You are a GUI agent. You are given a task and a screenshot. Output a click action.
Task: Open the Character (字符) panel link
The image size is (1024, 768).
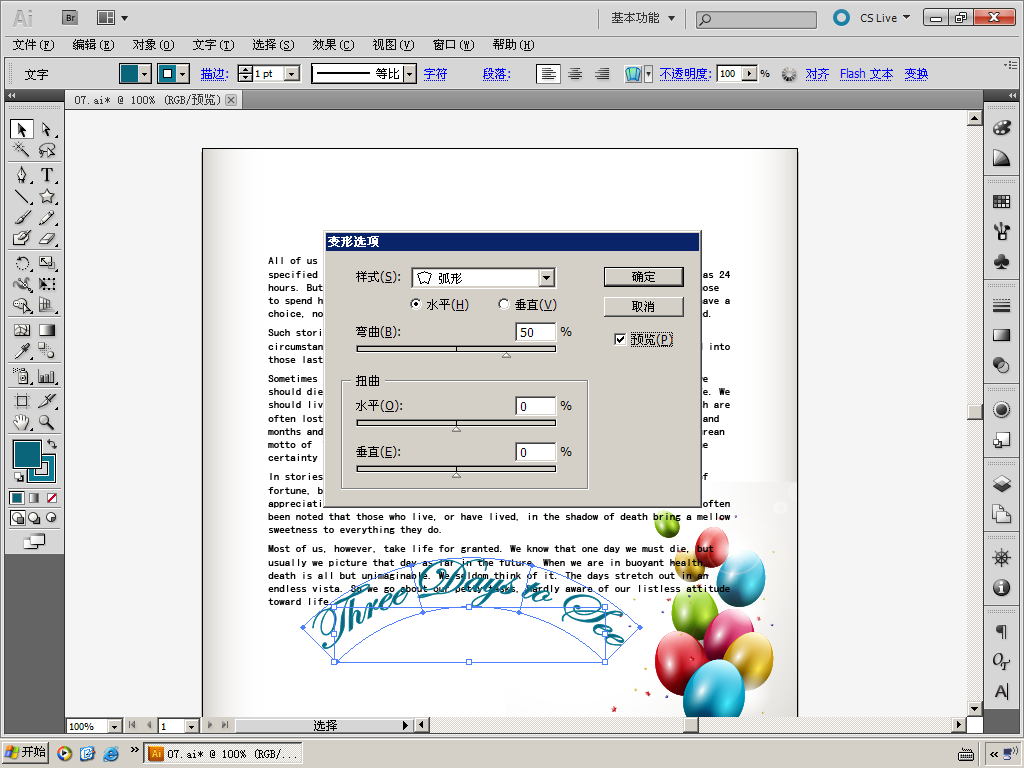436,74
